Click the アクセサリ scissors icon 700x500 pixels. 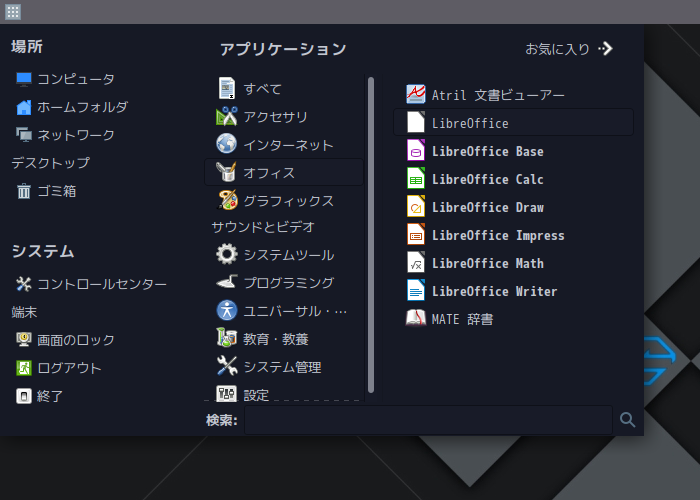click(x=227, y=117)
